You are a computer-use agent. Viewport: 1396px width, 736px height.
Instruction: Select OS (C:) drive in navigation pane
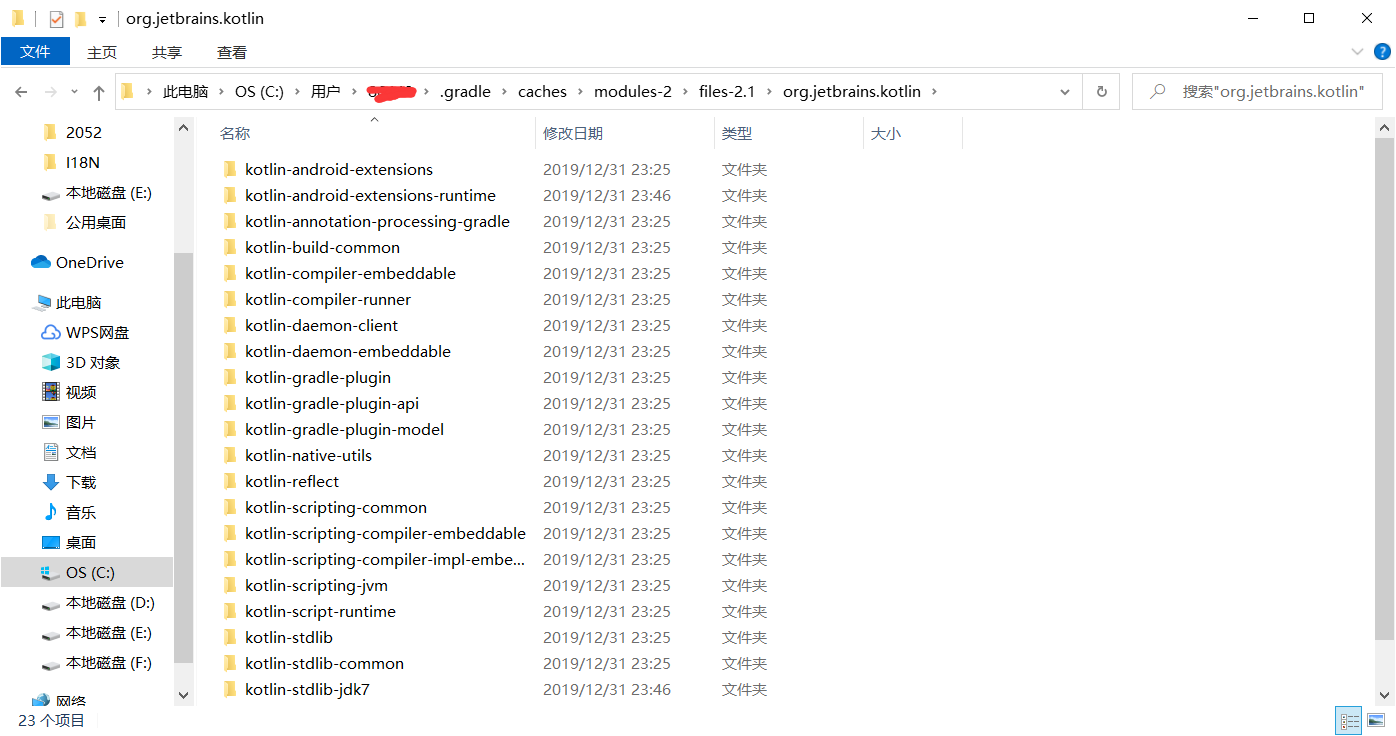[x=87, y=572]
